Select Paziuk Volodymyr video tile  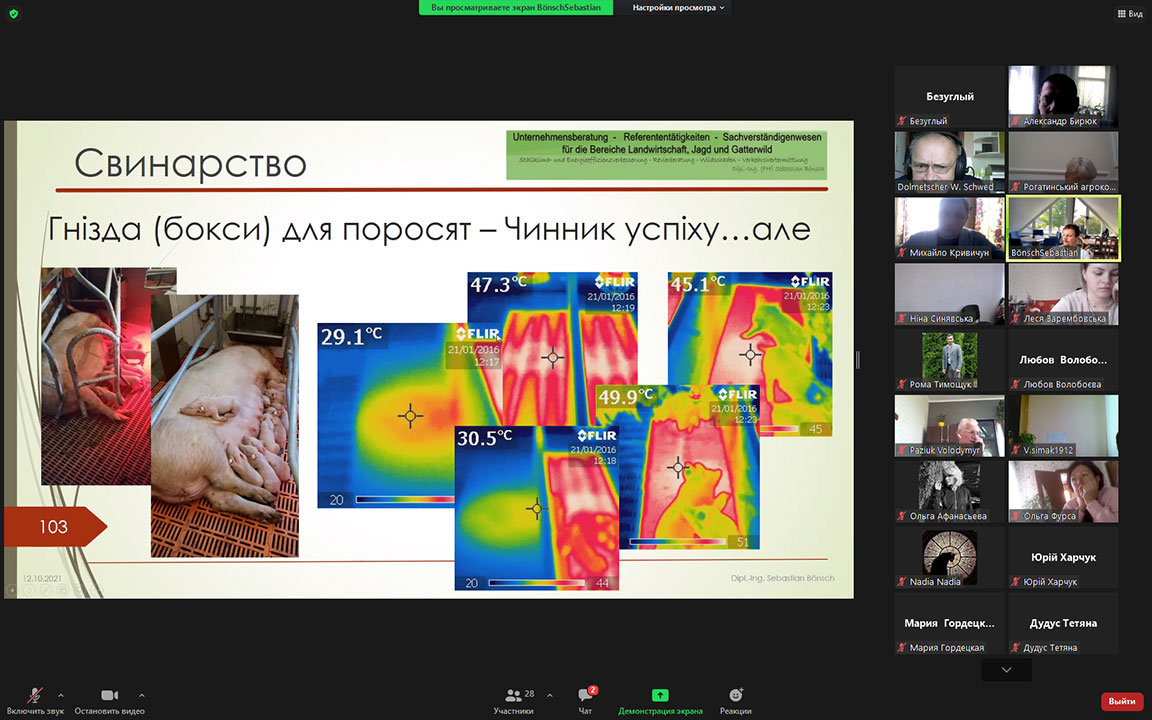click(x=949, y=425)
